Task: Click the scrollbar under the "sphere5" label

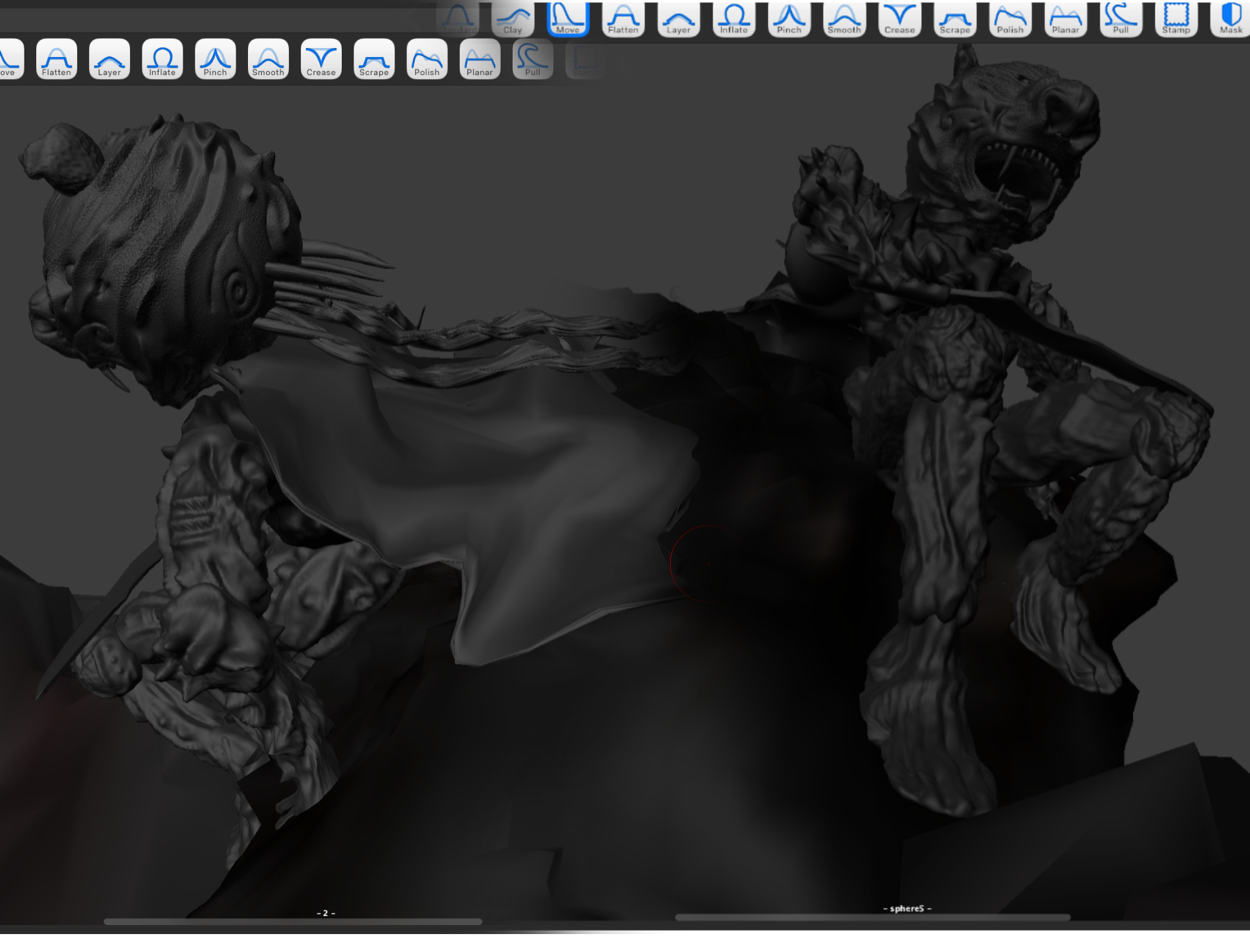Action: coord(872,917)
